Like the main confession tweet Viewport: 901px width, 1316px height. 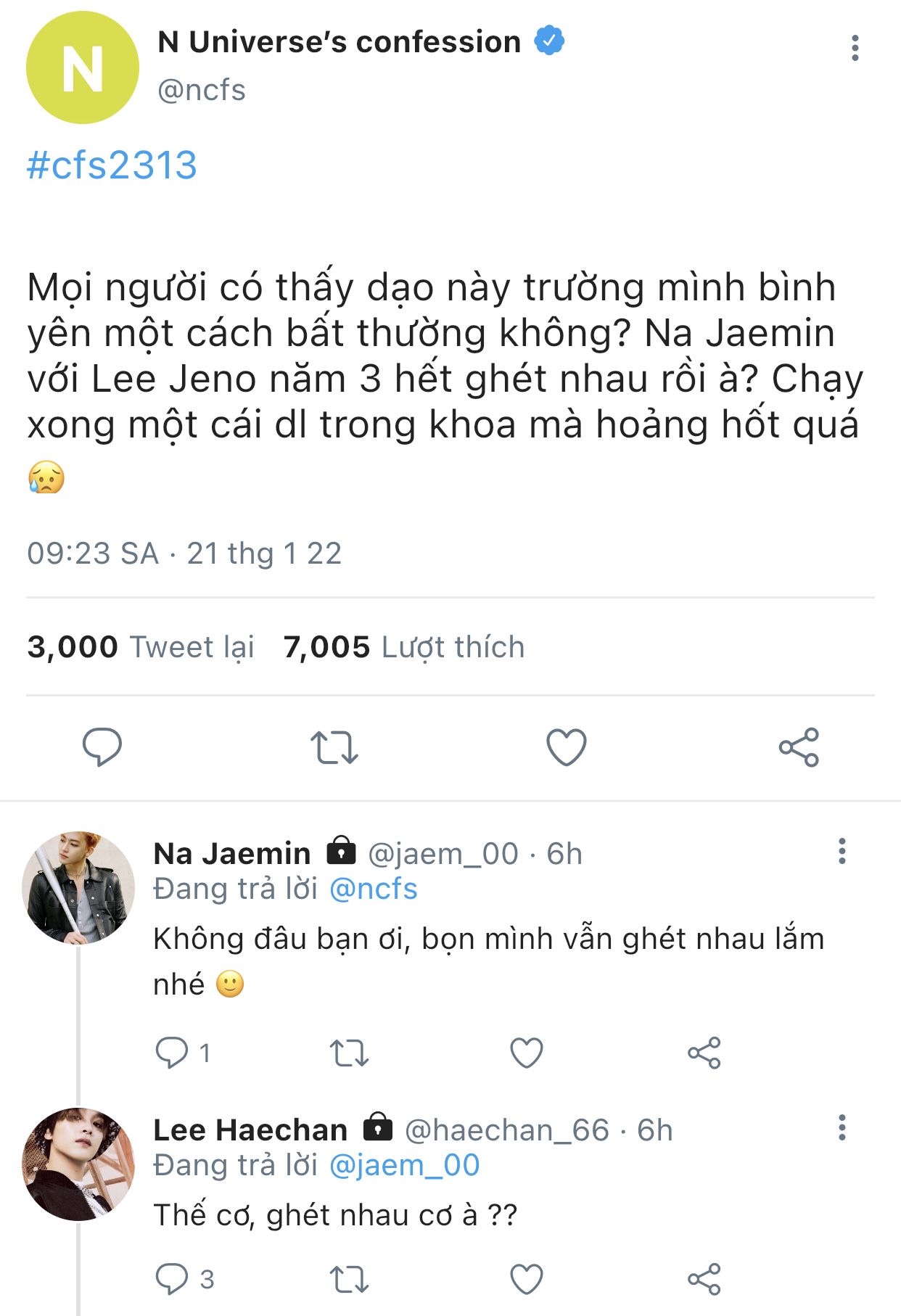point(566,747)
